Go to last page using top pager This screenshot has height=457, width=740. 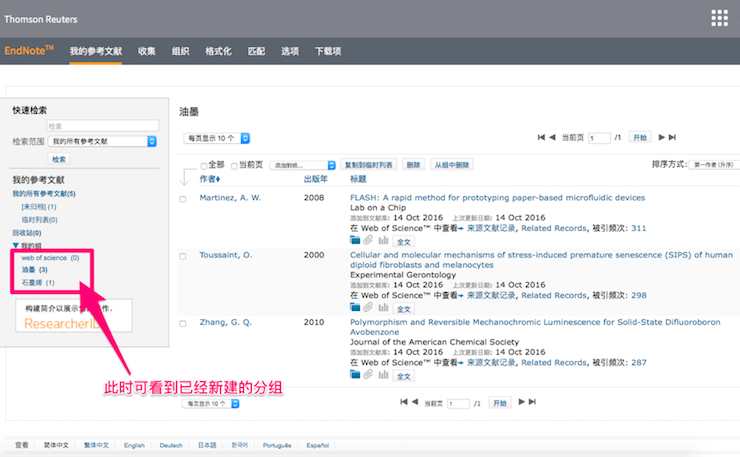pyautogui.click(x=673, y=137)
